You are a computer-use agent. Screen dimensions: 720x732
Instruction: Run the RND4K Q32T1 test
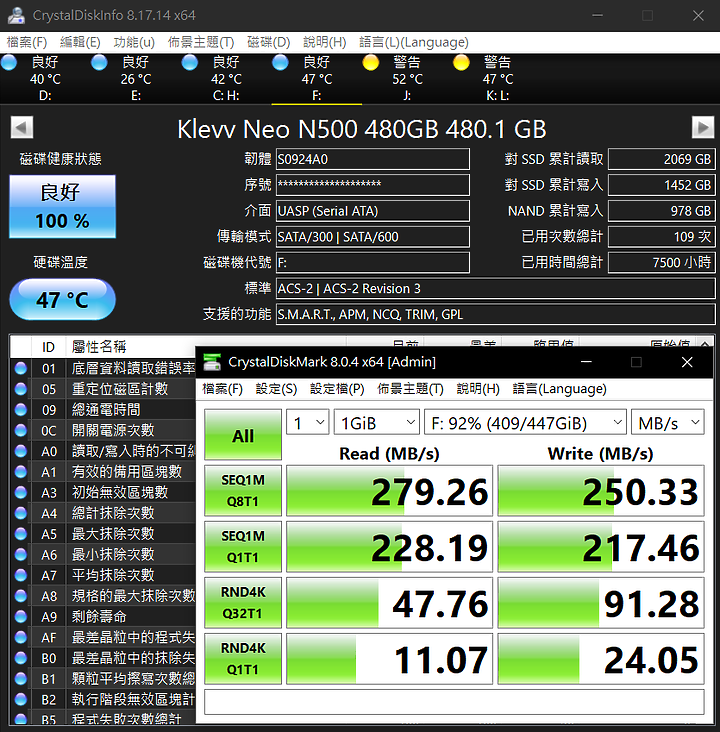pos(243,603)
